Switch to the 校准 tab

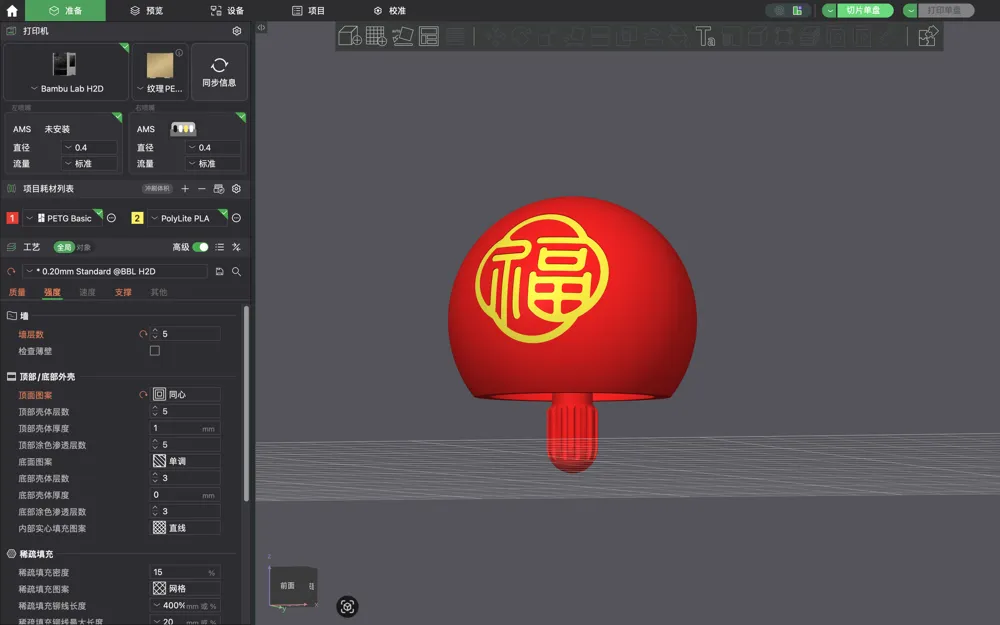[x=390, y=10]
